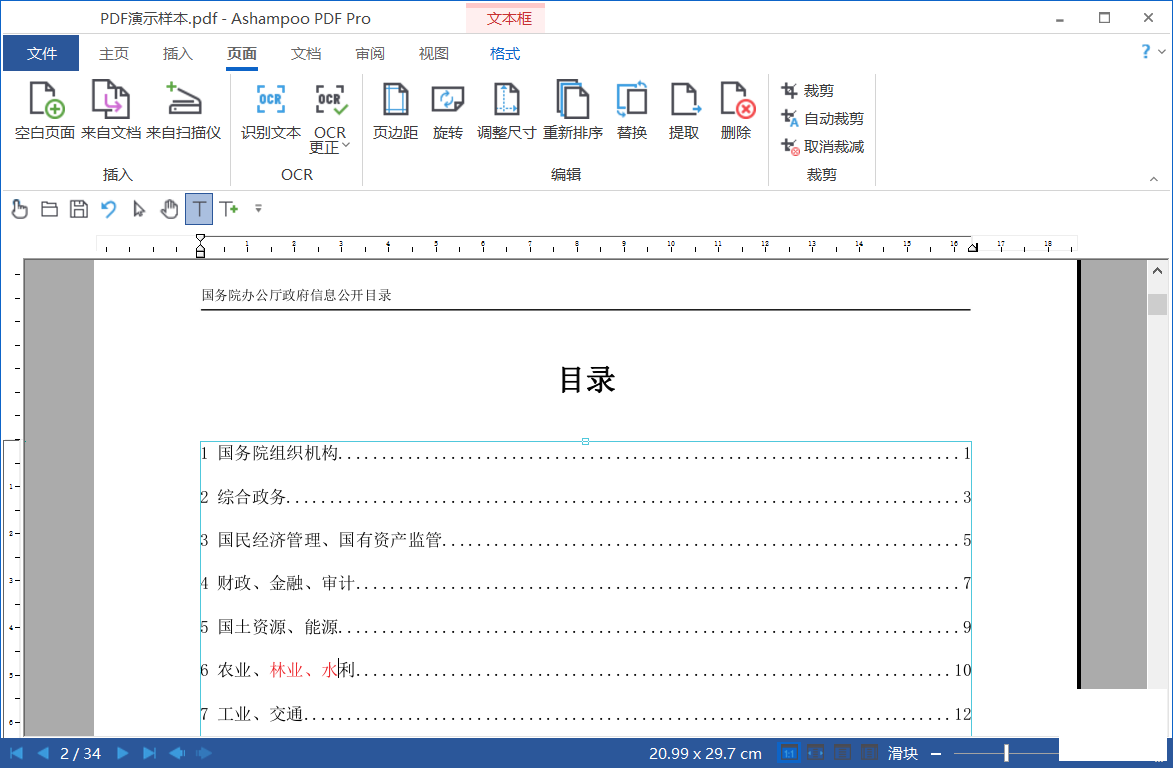Switch to the 页面 (Page) tab
This screenshot has height=768, width=1173.
[242, 54]
